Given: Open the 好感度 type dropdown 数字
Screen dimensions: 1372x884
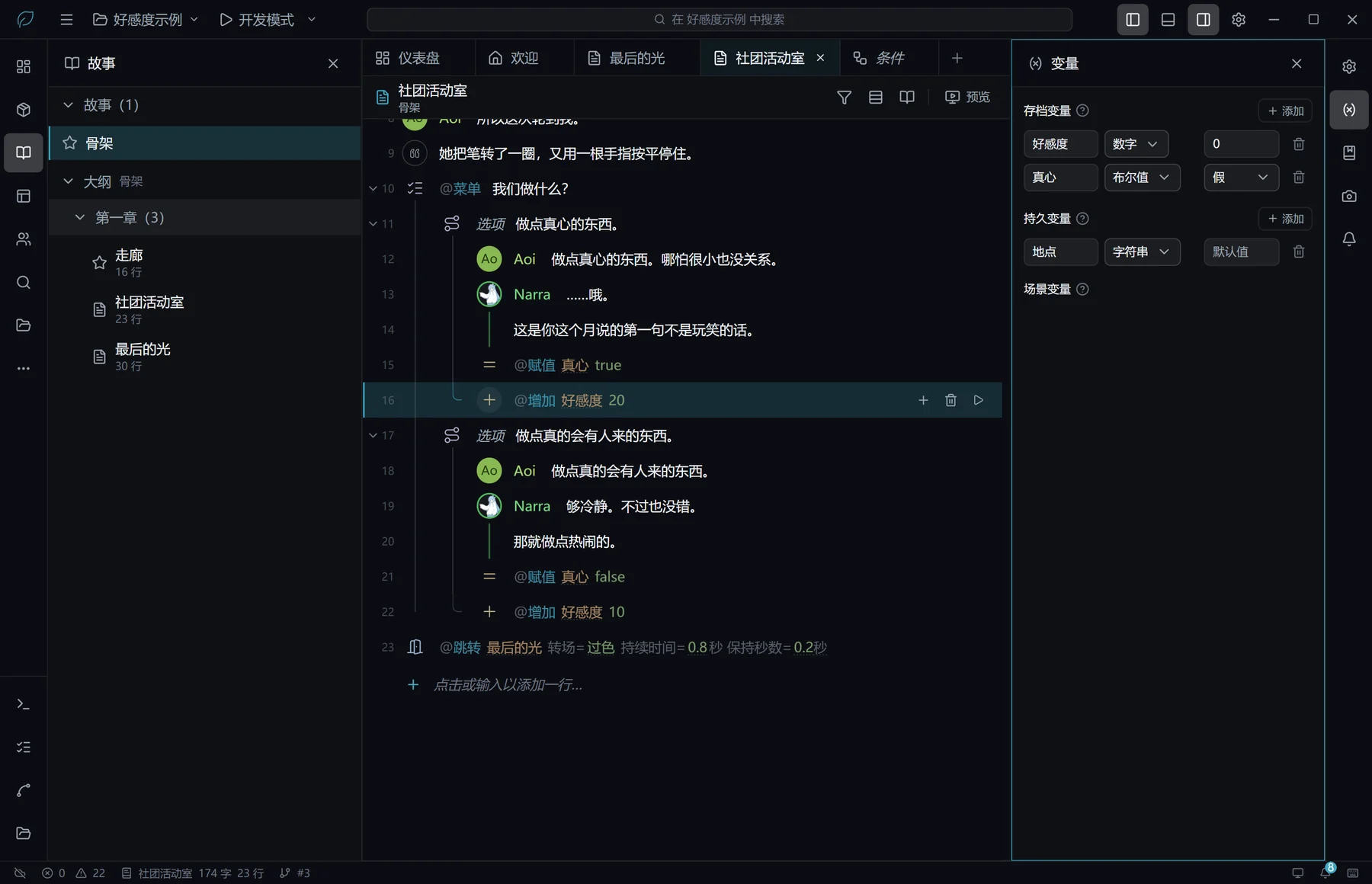Looking at the screenshot, I should [x=1136, y=144].
